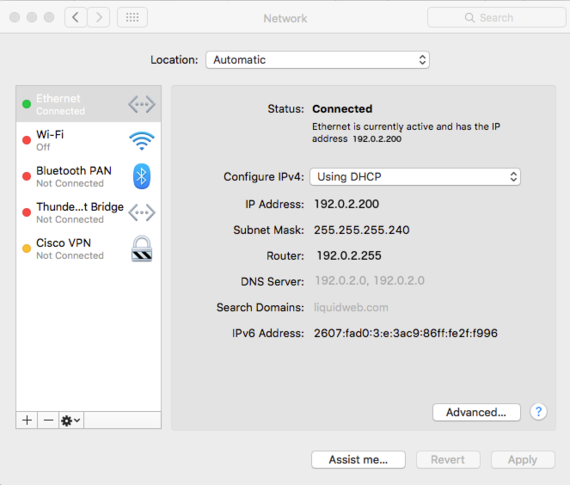Open the Location dropdown set to Automatic
The image size is (570, 485).
[x=317, y=60]
